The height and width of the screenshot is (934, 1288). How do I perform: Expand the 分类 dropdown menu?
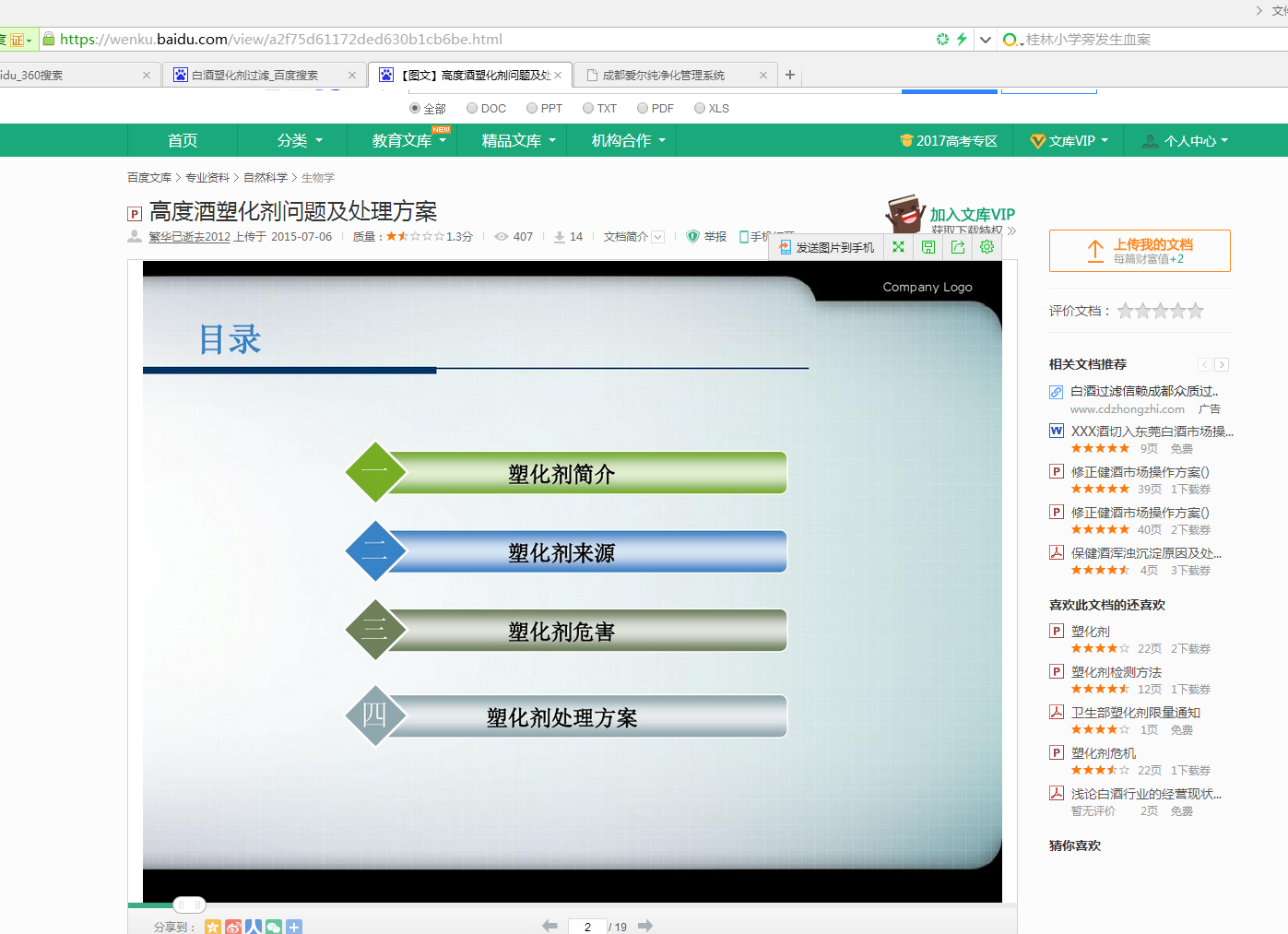300,141
